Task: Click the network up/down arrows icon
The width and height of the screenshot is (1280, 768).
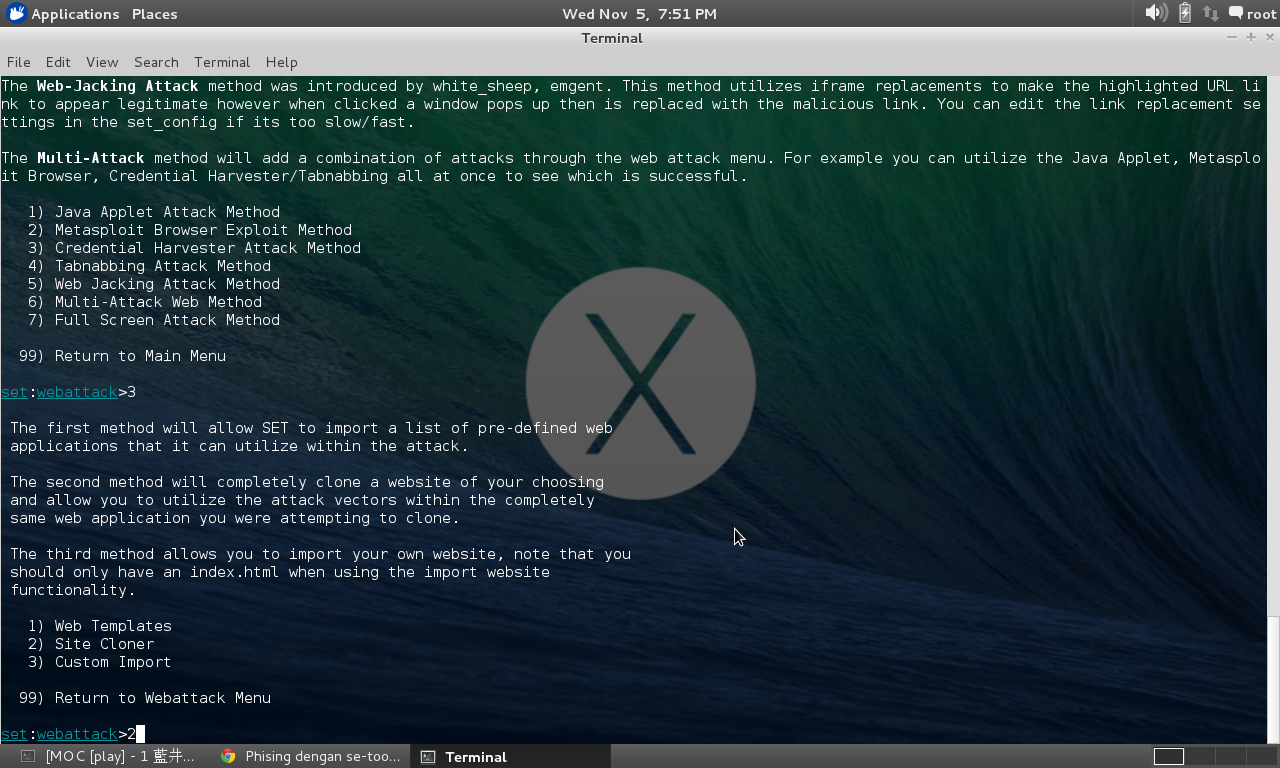Action: [x=1210, y=13]
